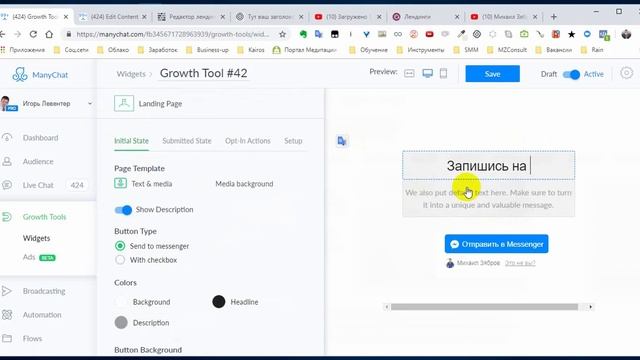Image resolution: width=640 pixels, height=360 pixels.
Task: Edit the Growth Tool #42 title
Action: point(203,73)
